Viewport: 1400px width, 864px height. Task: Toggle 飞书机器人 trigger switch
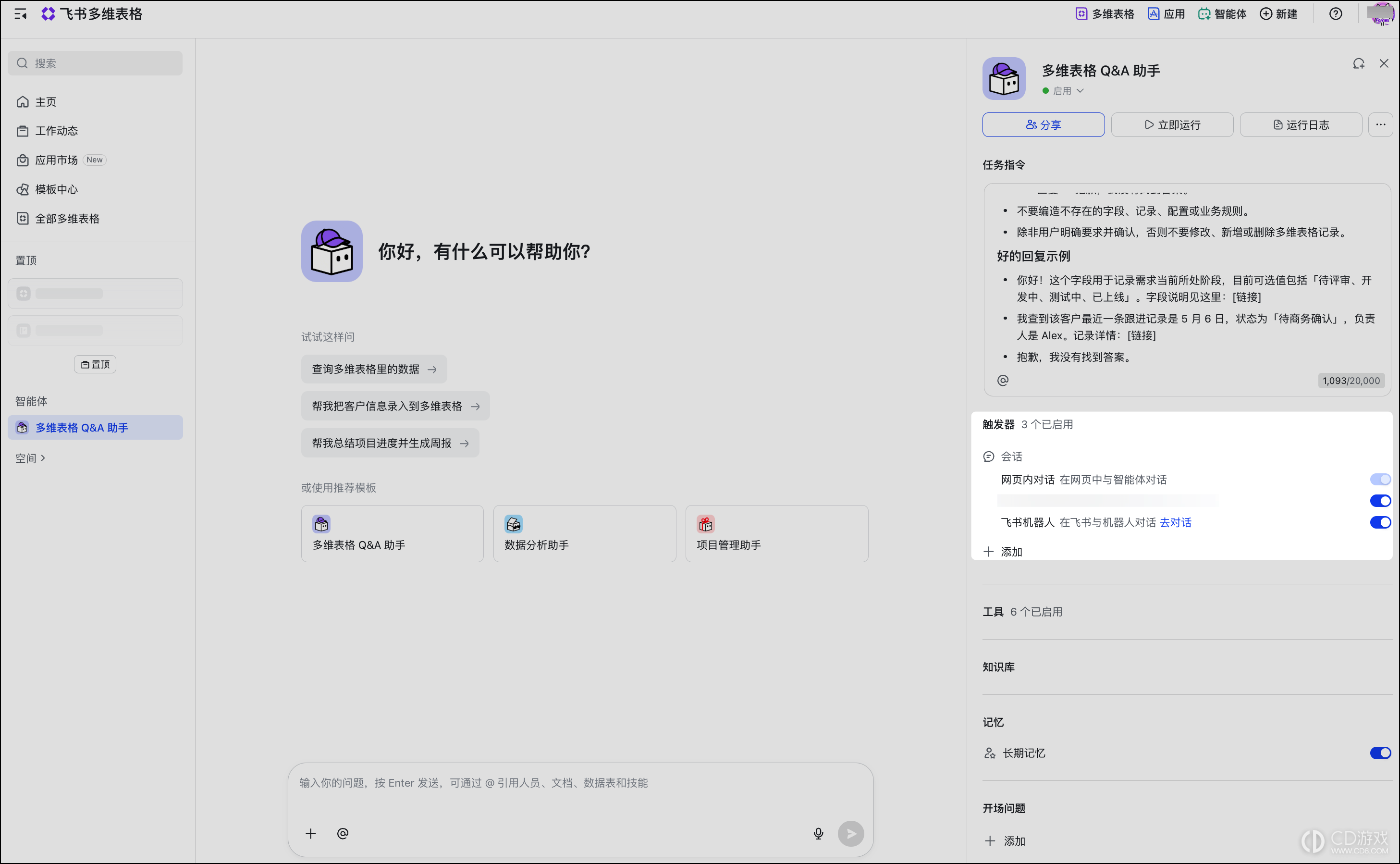tap(1381, 522)
